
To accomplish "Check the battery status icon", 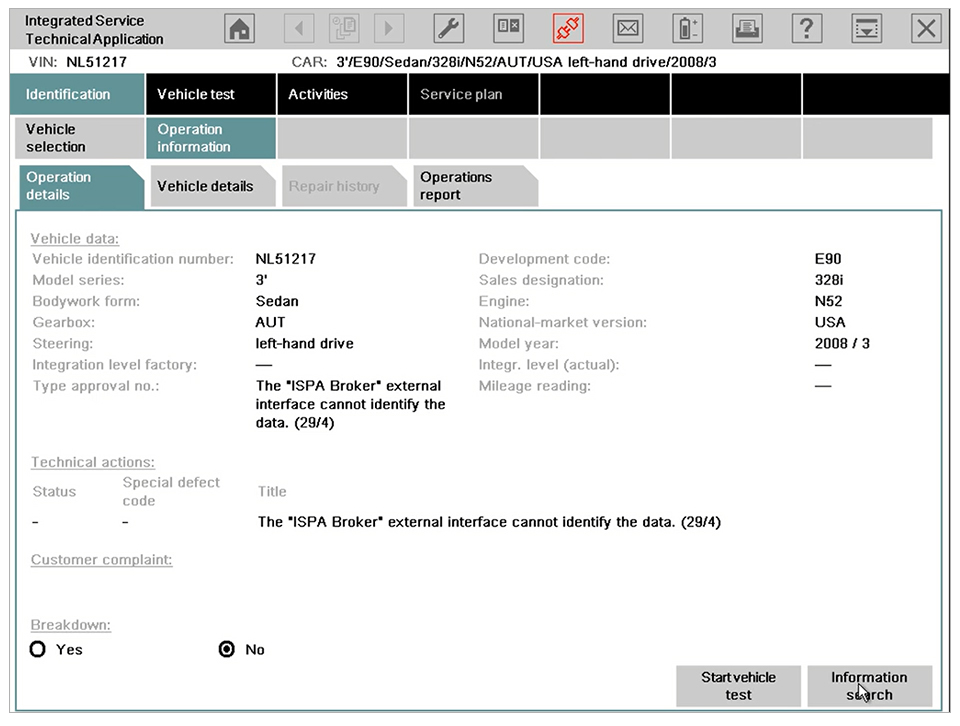I will (x=689, y=29).
